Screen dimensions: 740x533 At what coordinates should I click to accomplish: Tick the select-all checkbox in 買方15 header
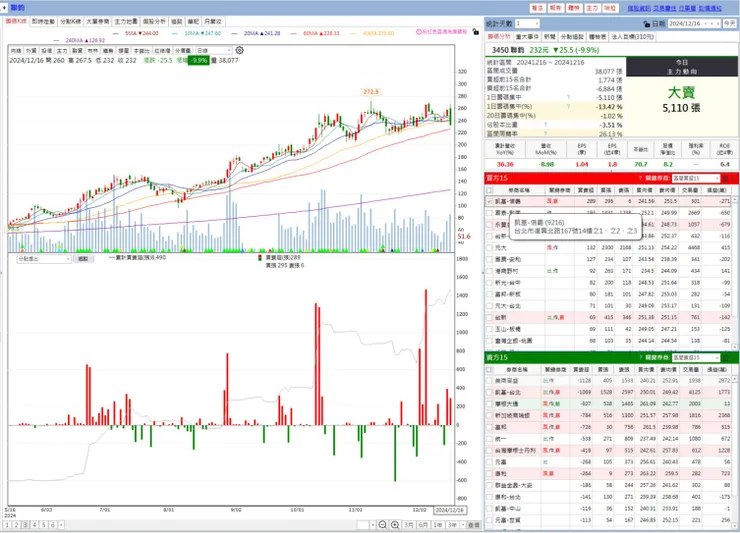tap(489, 190)
